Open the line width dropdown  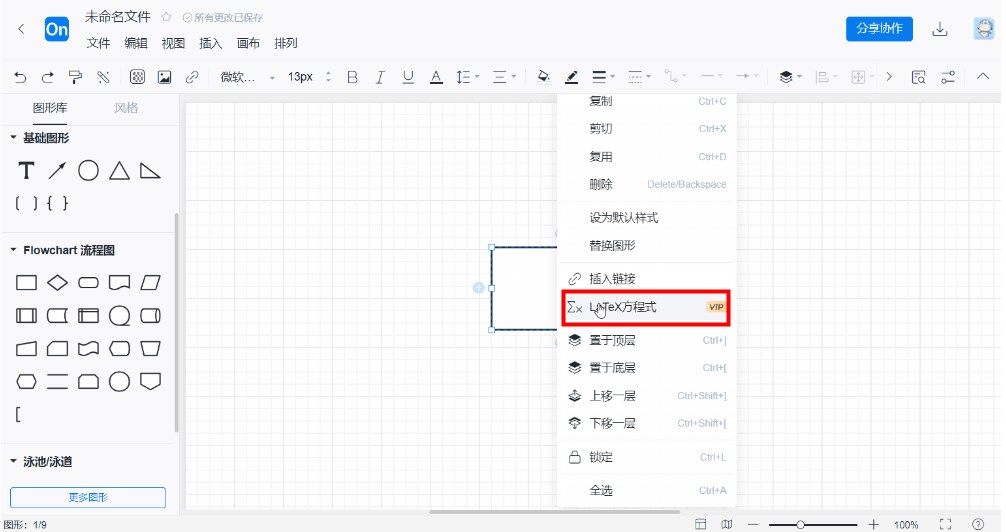pos(603,78)
